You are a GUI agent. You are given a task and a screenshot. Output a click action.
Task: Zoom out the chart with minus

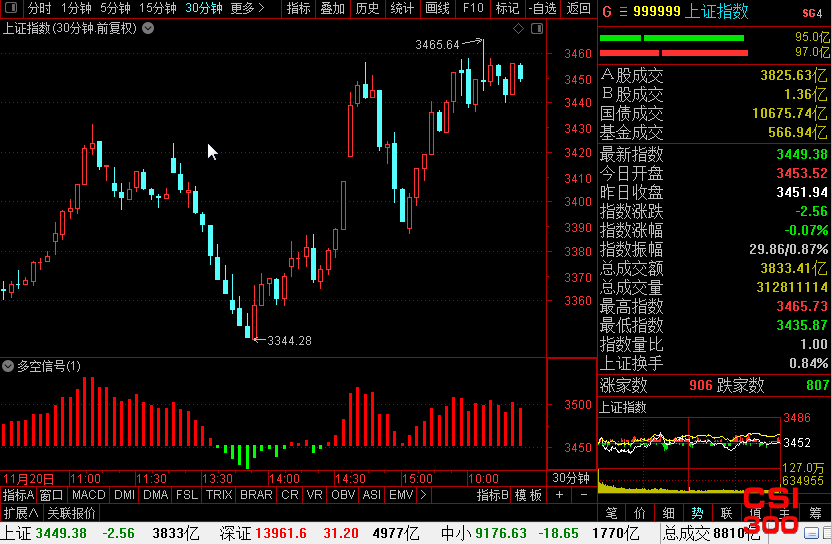click(x=584, y=495)
